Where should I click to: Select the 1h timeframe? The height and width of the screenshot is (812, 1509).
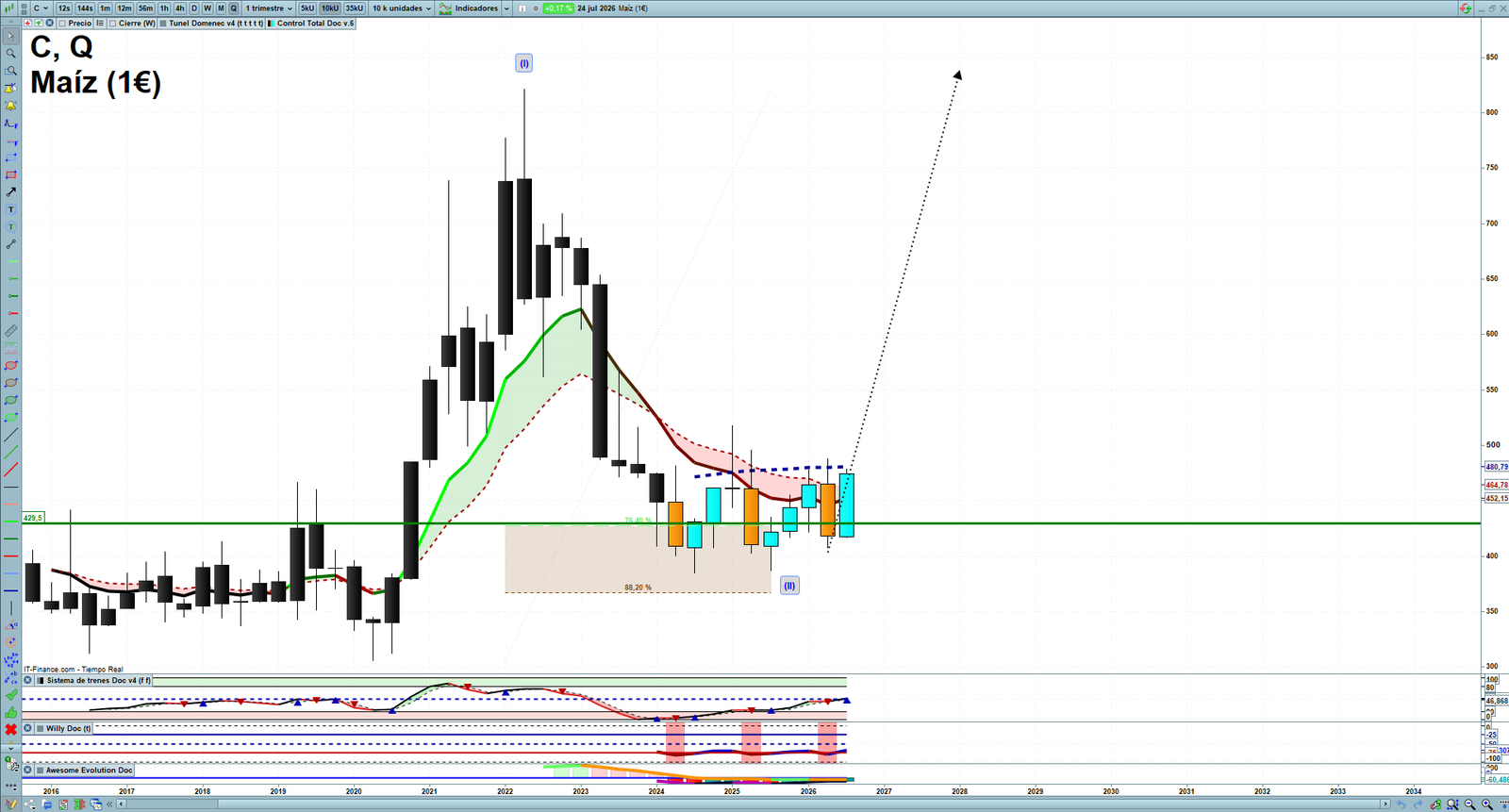(x=164, y=8)
